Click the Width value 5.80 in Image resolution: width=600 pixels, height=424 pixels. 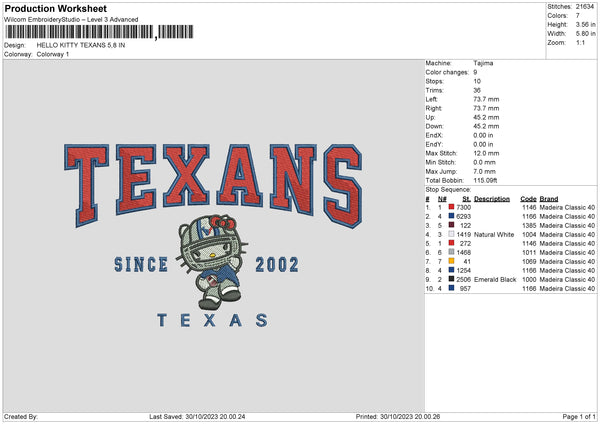pos(585,34)
